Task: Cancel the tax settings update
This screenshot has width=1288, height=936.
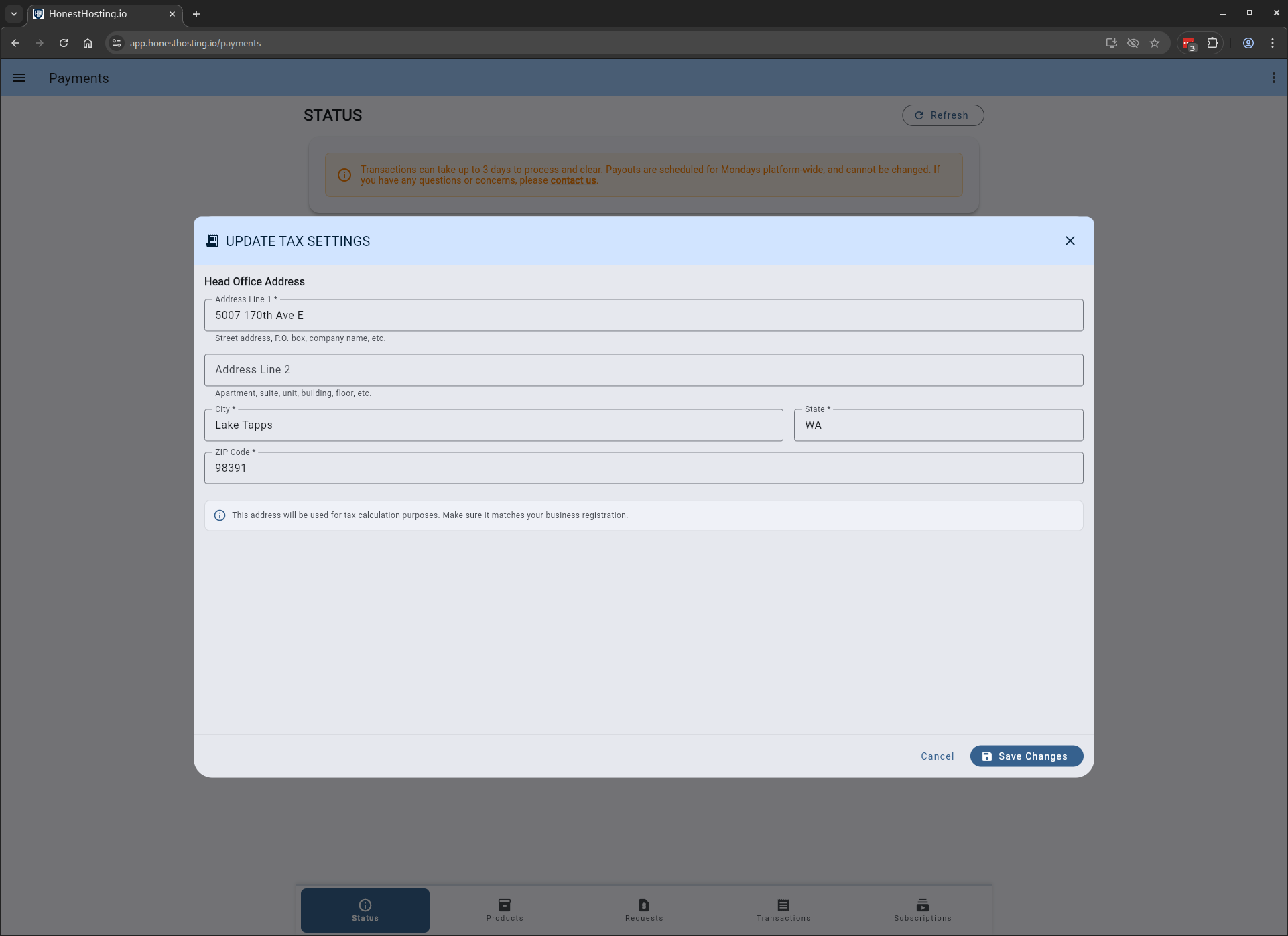Action: [937, 756]
